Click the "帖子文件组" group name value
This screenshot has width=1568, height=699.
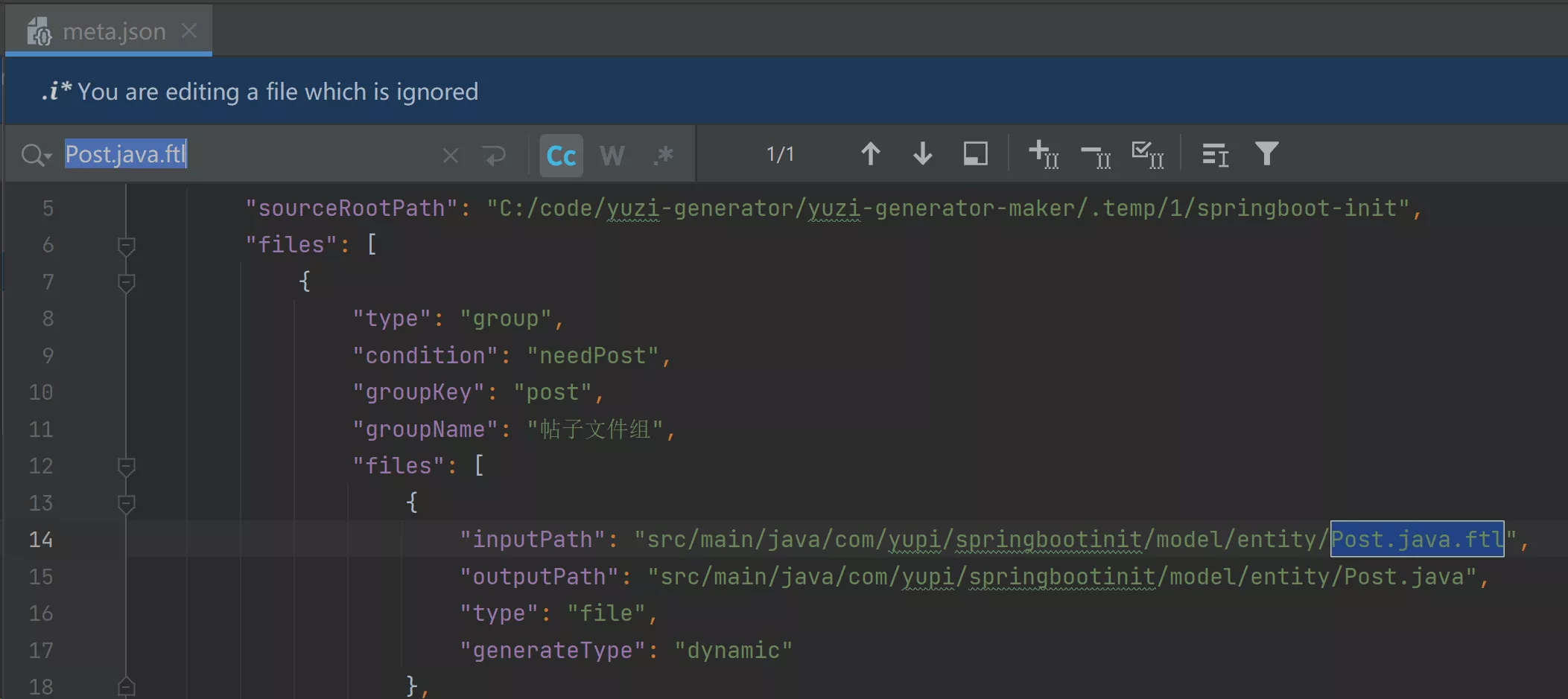594,429
